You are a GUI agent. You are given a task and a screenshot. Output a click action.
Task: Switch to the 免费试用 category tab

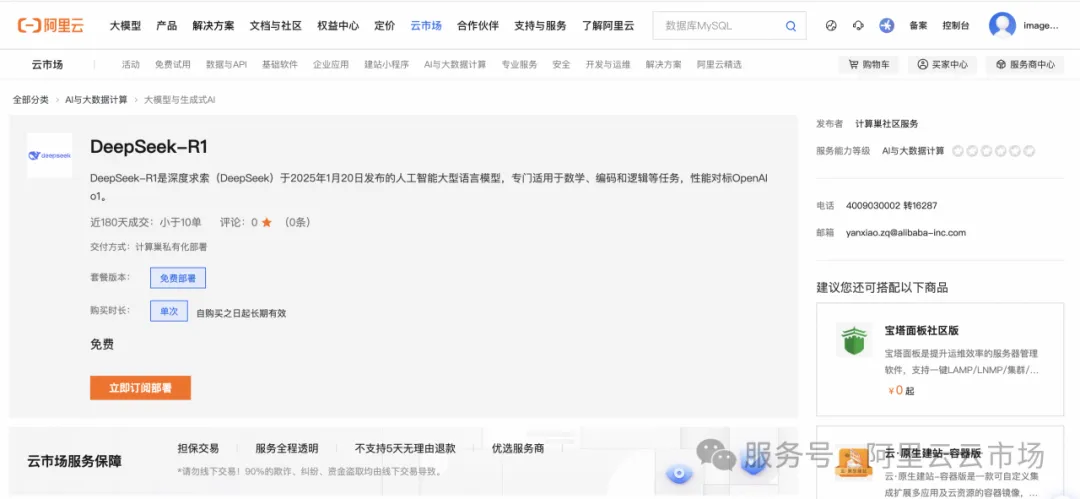pos(173,65)
